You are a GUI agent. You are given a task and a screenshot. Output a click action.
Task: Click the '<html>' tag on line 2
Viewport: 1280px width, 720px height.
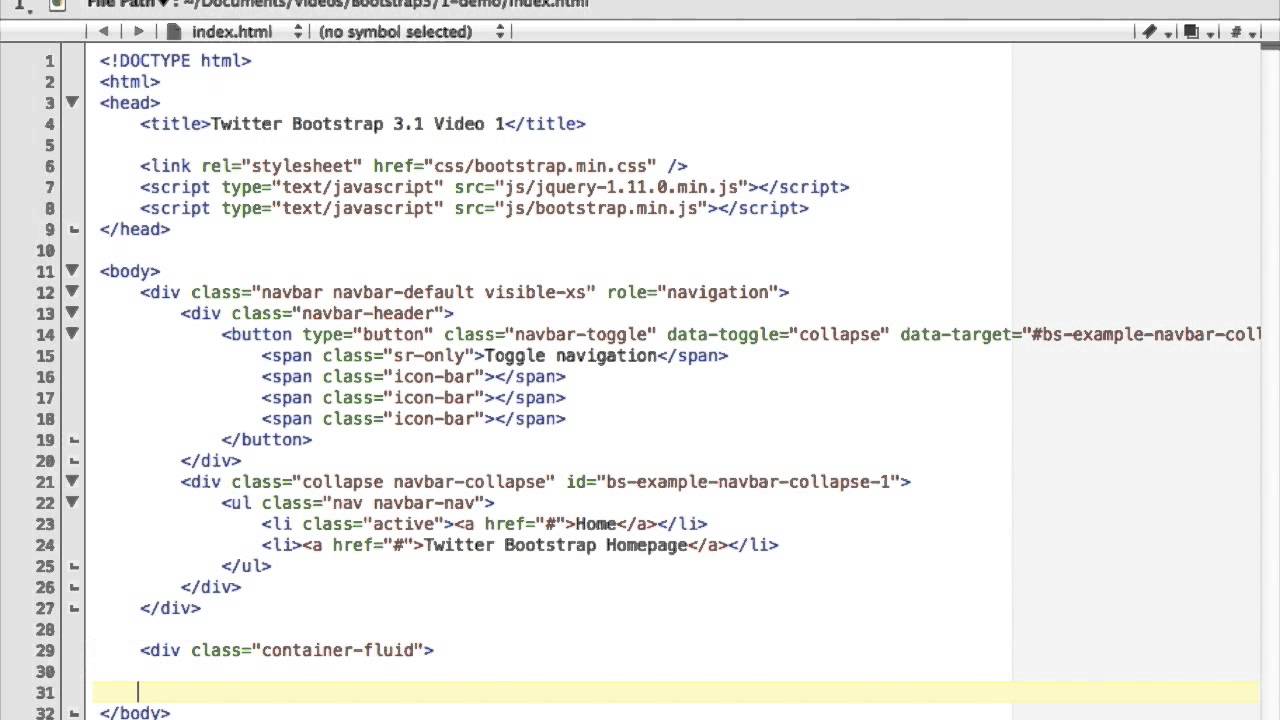tap(130, 82)
